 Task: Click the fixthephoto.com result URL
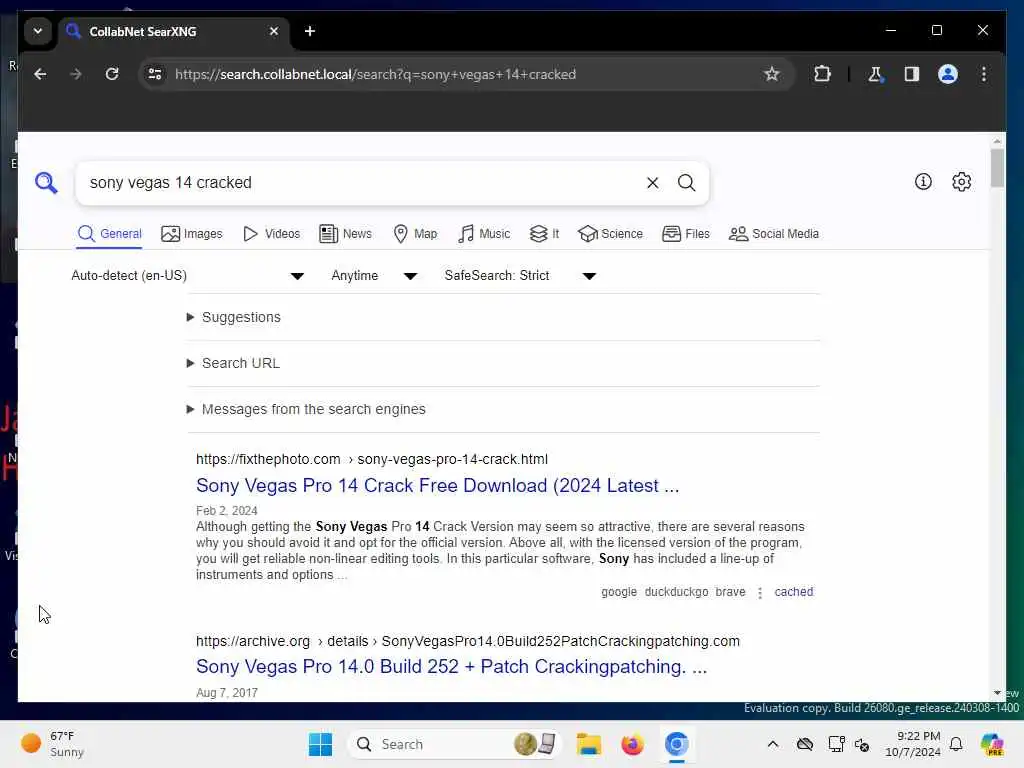tap(372, 459)
